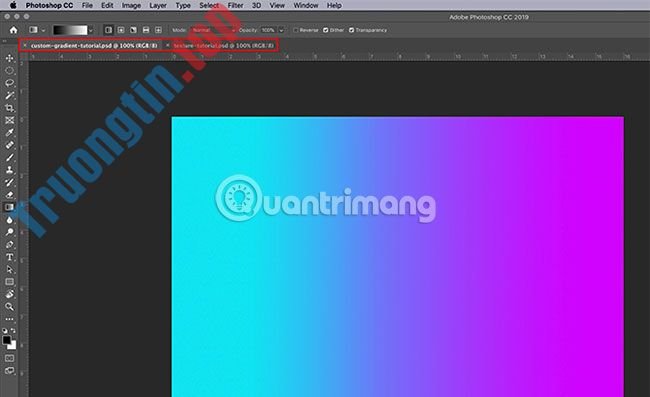Open the Apple menu
Image resolution: width=650 pixels, height=397 pixels.
tap(13, 5)
